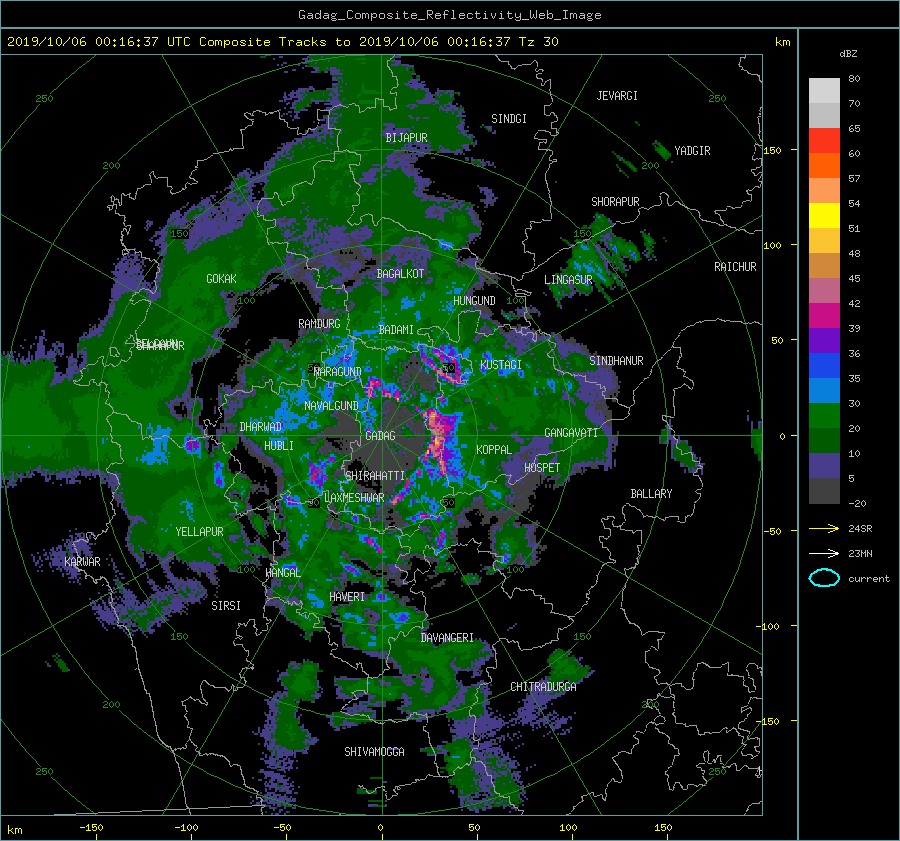Click the HANGAL city label
The image size is (900, 841).
283,573
